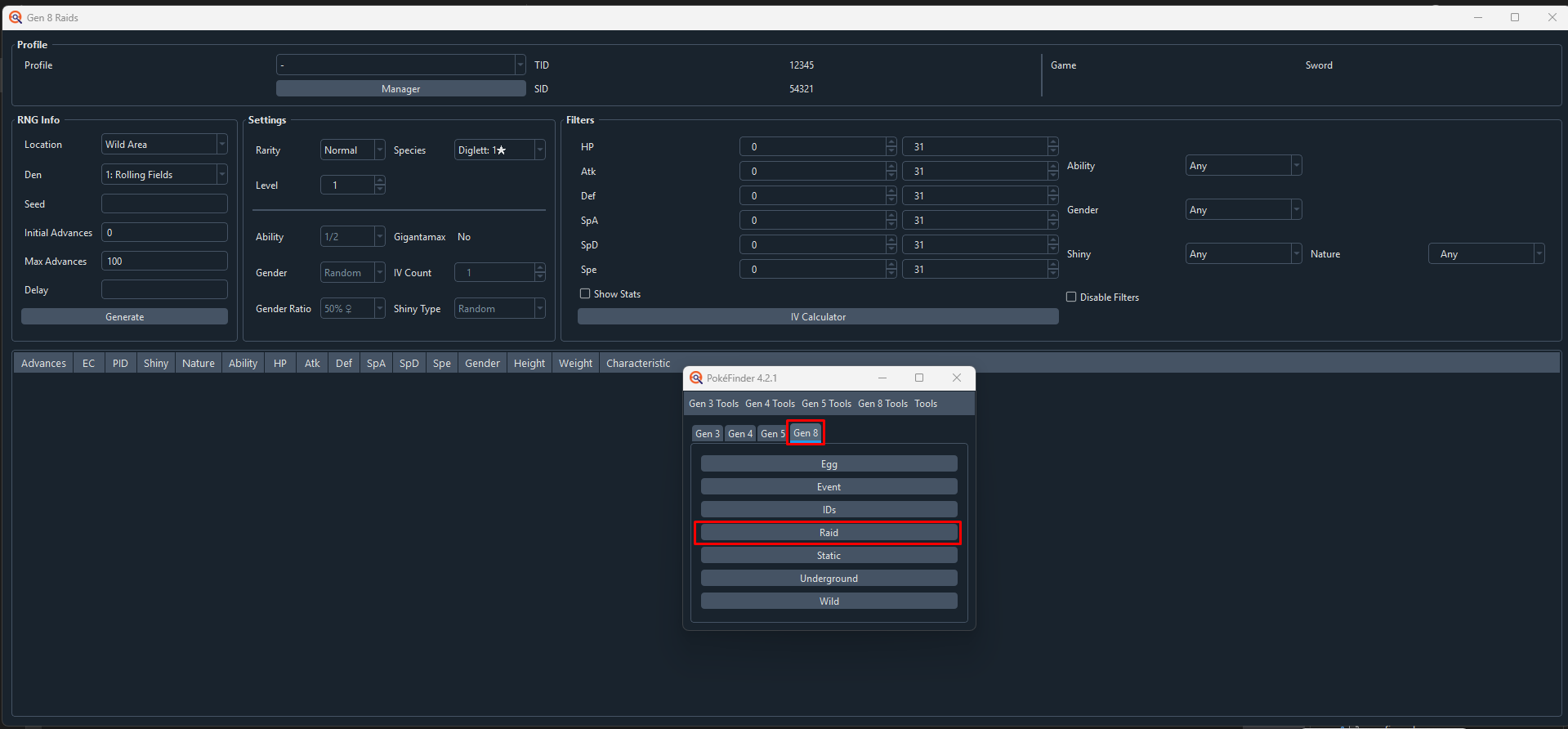This screenshot has width=1568, height=729.
Task: Minimize the PokéFinder window
Action: tap(882, 378)
